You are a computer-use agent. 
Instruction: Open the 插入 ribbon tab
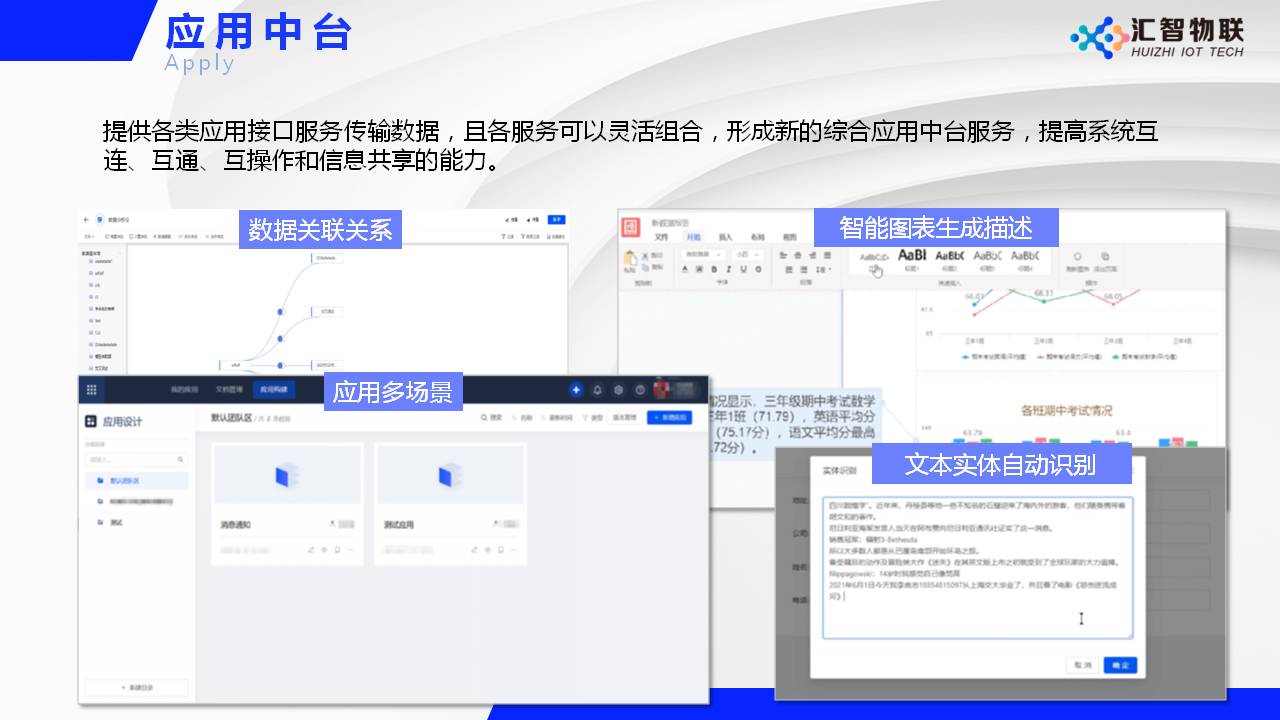click(726, 237)
